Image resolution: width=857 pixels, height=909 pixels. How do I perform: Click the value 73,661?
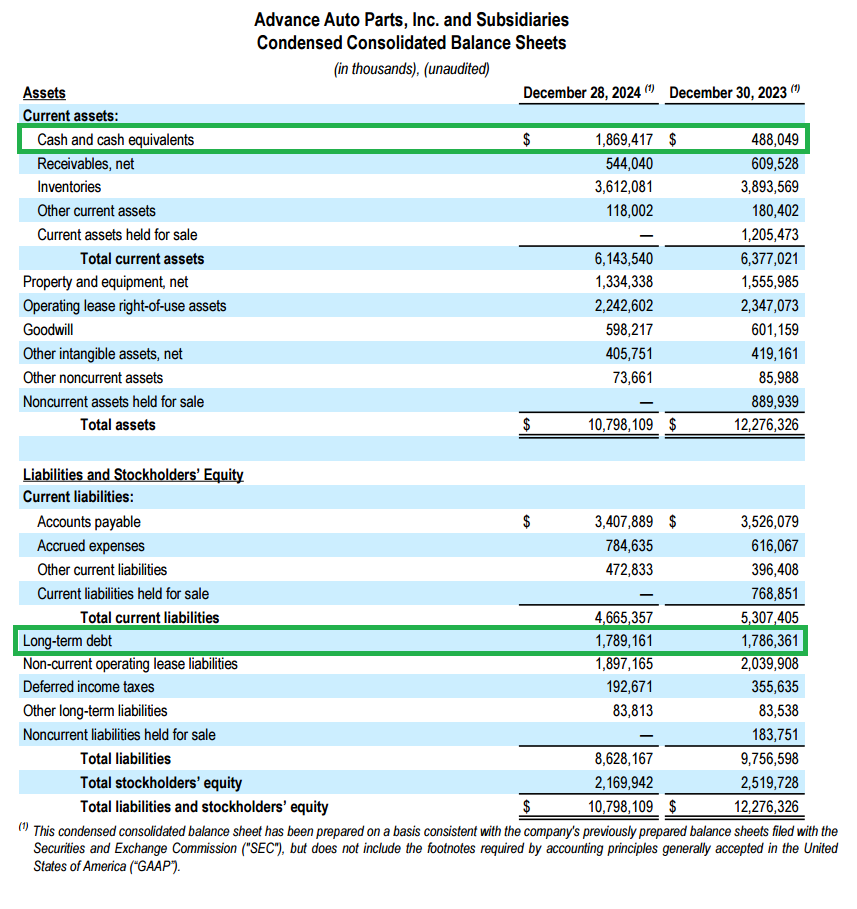point(633,378)
